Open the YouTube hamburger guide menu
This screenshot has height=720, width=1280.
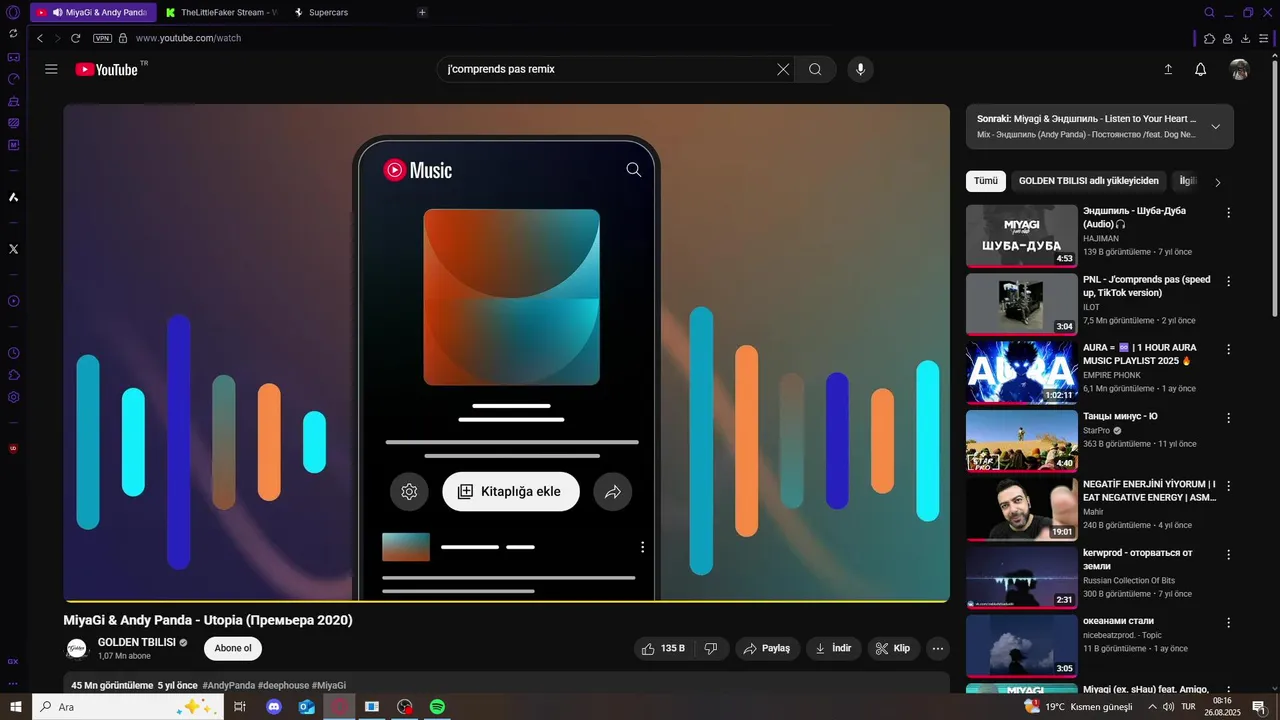tap(51, 69)
